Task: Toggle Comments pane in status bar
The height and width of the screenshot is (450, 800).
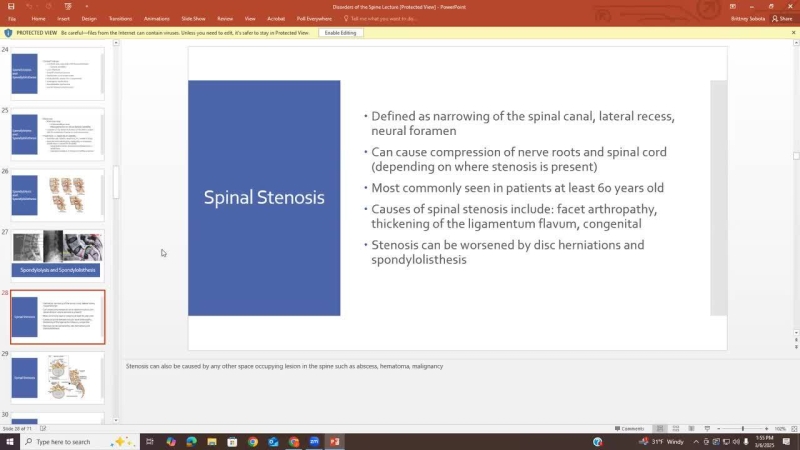Action: pos(632,428)
